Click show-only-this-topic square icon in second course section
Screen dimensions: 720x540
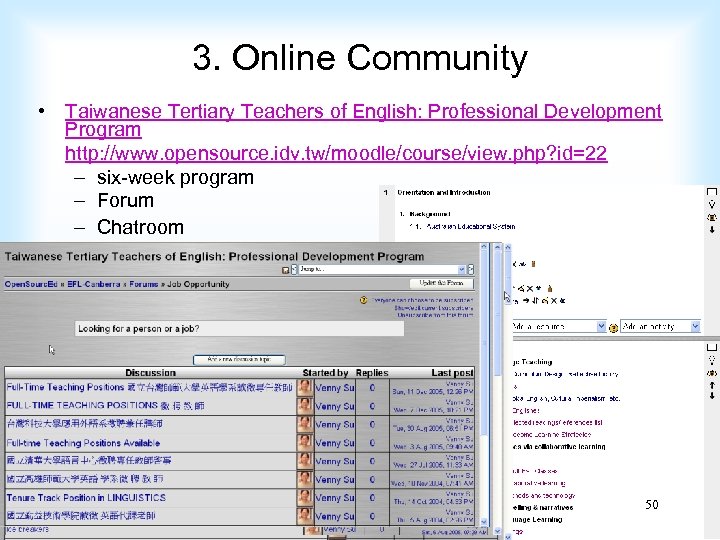click(x=712, y=348)
